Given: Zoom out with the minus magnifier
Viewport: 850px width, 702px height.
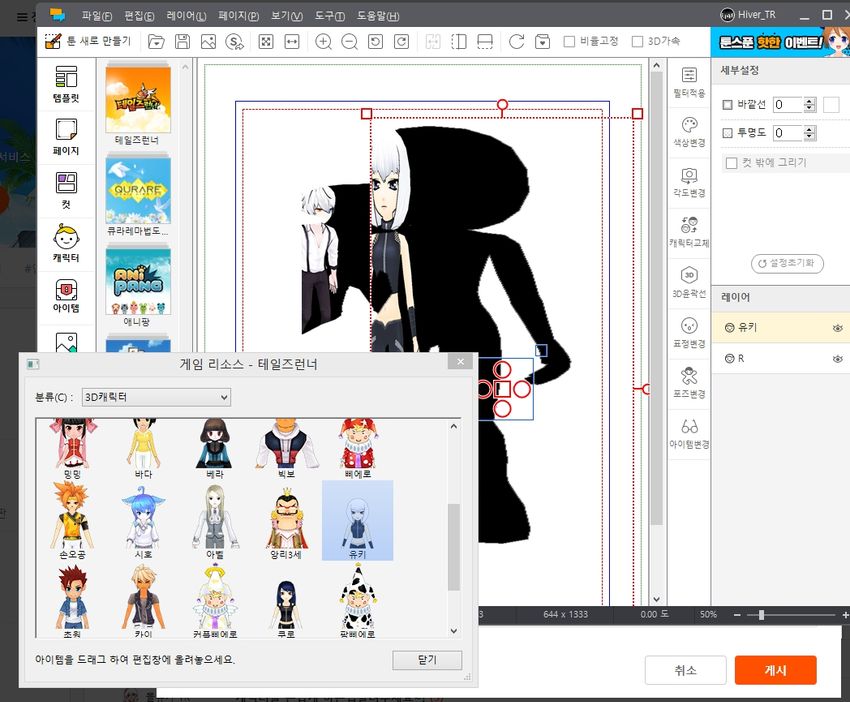Looking at the screenshot, I should [x=350, y=41].
